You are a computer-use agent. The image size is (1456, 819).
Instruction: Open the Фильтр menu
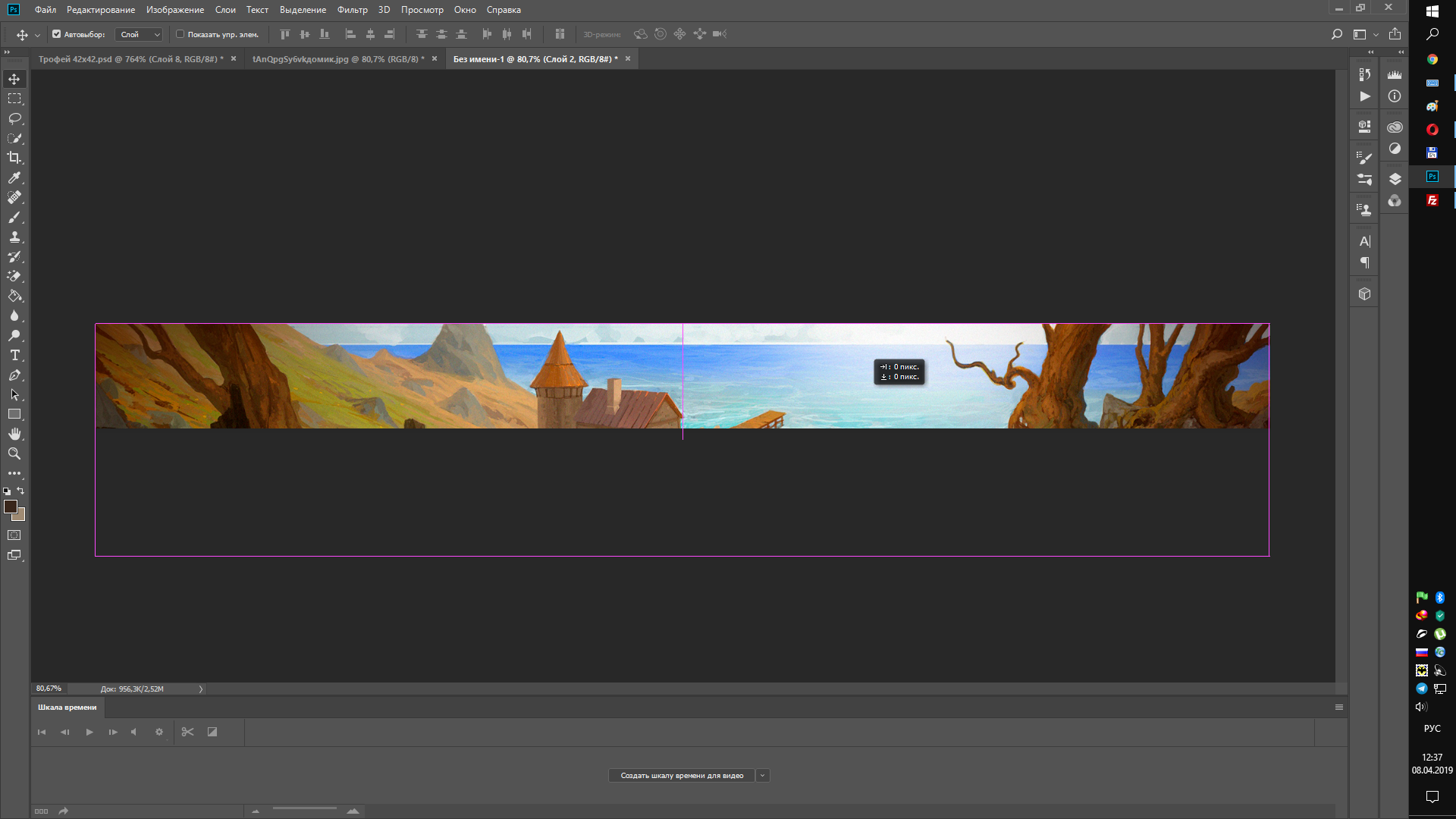pyautogui.click(x=352, y=10)
